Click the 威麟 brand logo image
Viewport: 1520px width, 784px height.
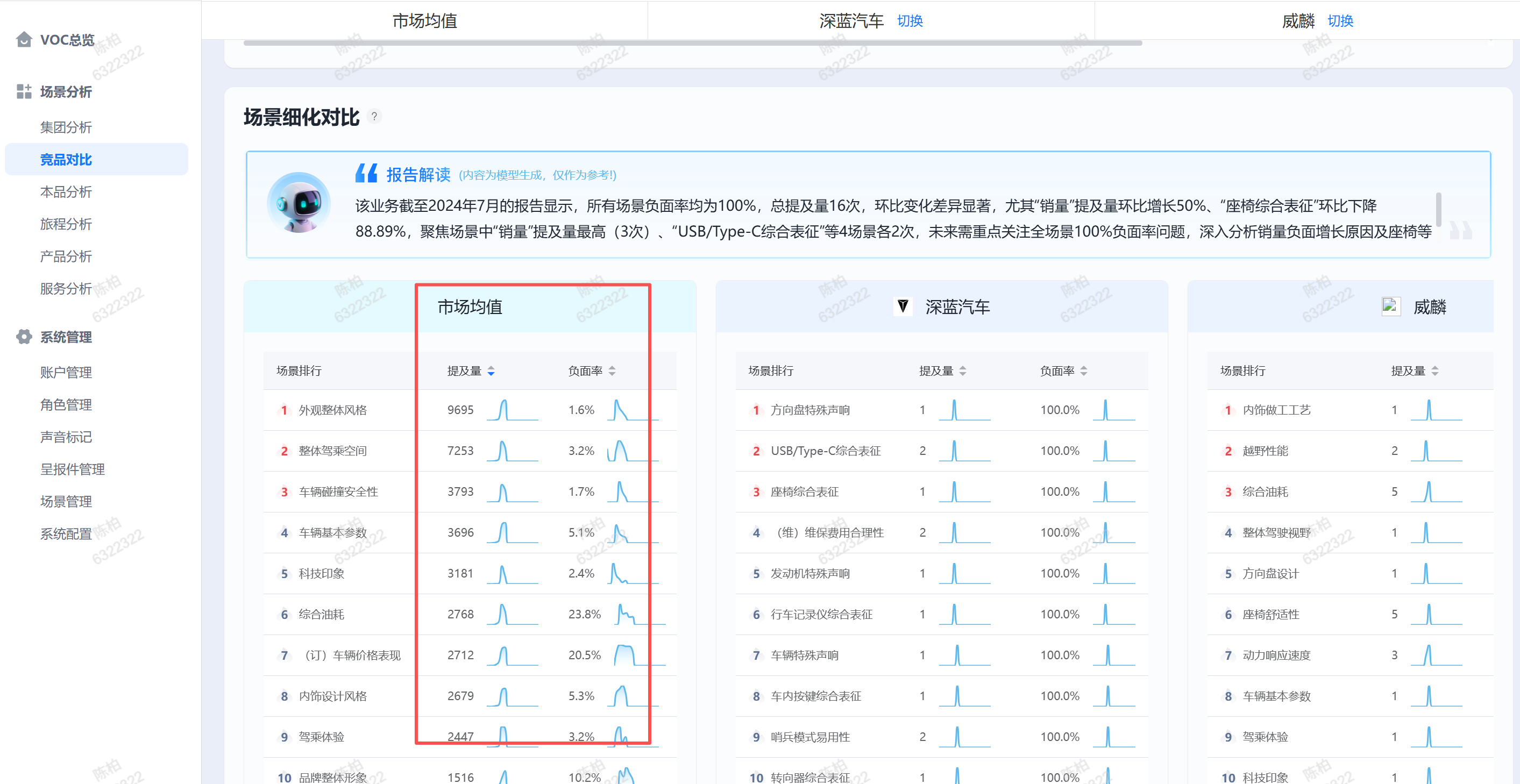click(1390, 306)
